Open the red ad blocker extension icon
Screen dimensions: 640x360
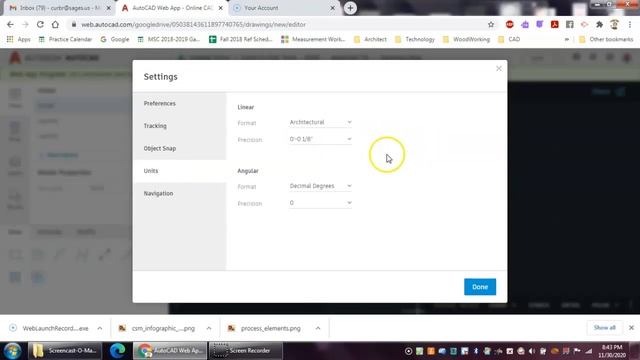509,24
